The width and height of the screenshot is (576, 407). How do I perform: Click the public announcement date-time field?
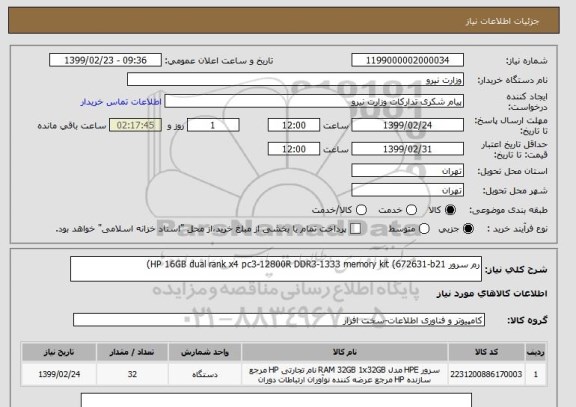pyautogui.click(x=105, y=60)
